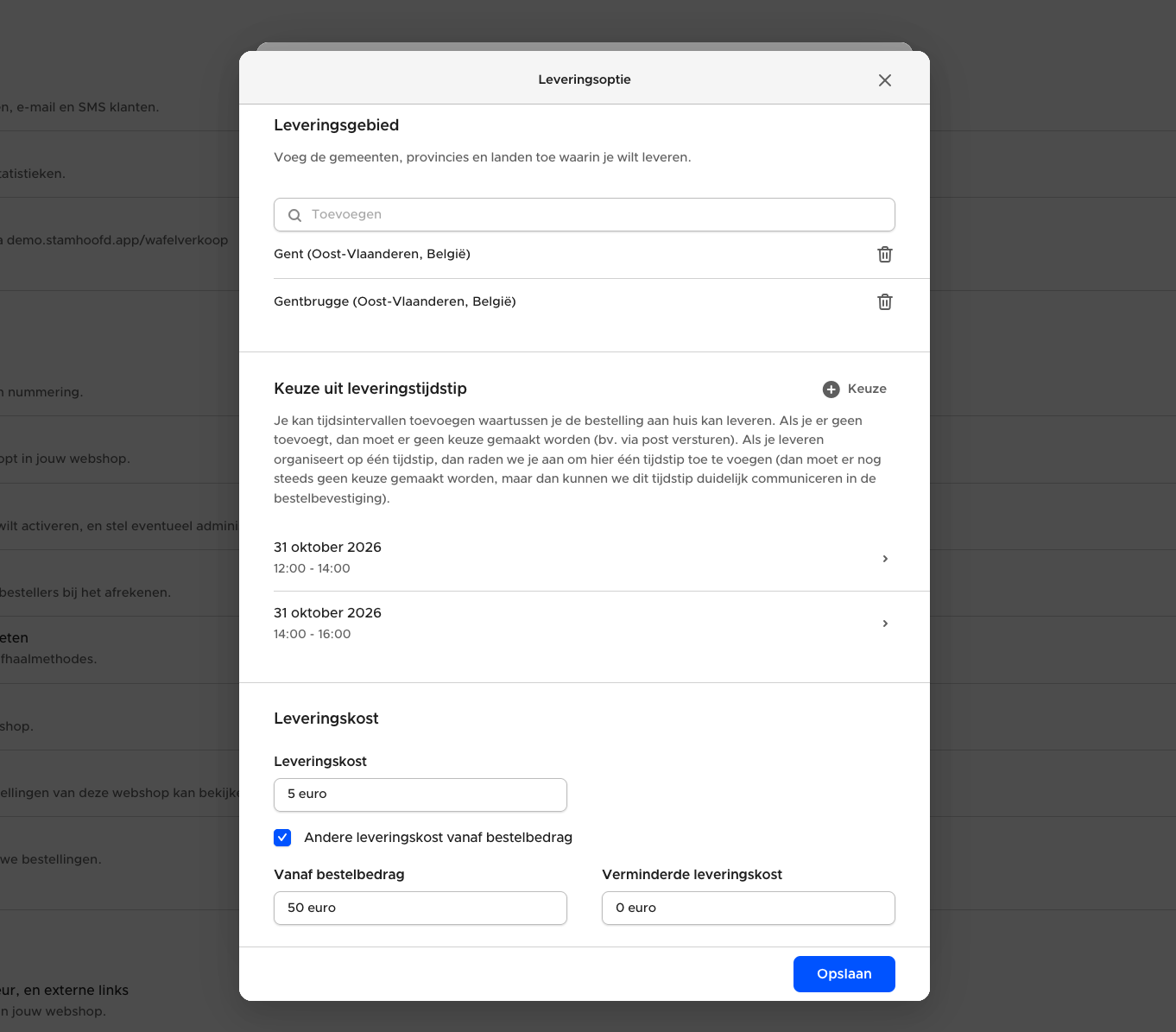Save with the Opslaan button

point(844,974)
